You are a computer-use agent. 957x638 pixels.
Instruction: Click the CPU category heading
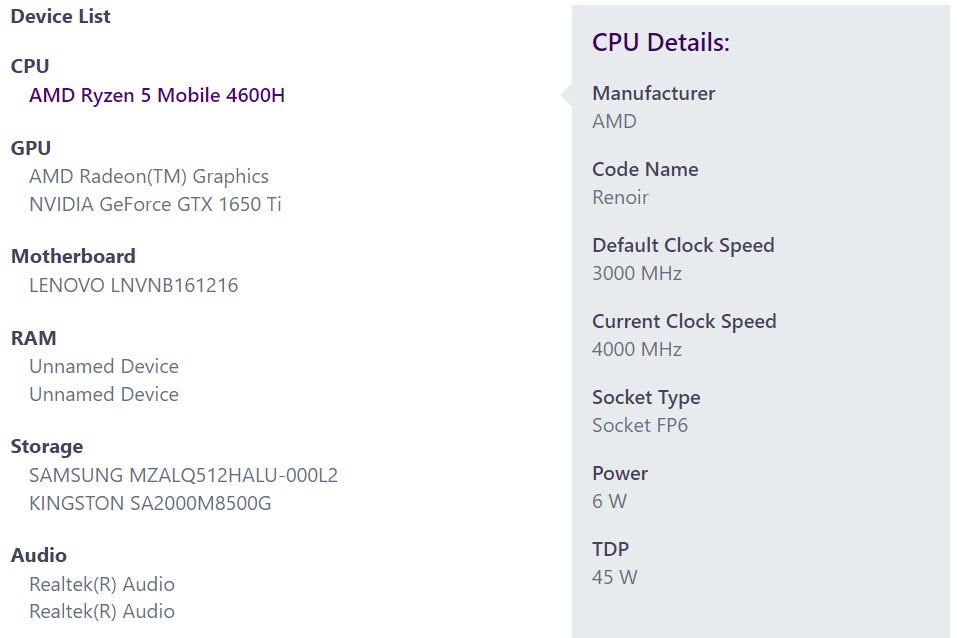[30, 66]
